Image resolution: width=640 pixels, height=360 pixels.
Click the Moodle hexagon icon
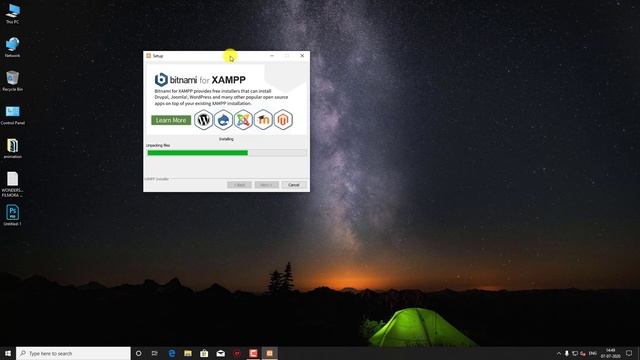(x=263, y=120)
